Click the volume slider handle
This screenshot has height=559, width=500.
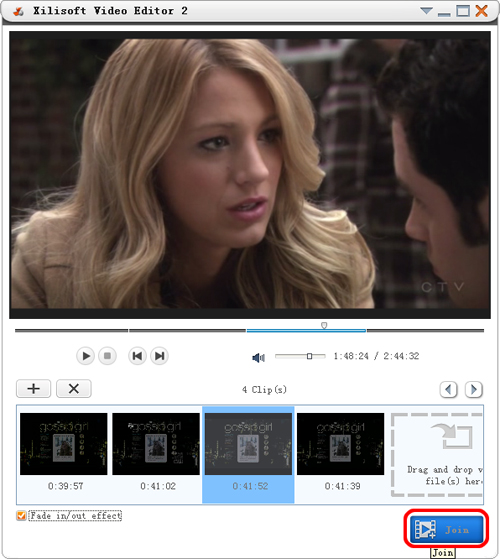(309, 356)
